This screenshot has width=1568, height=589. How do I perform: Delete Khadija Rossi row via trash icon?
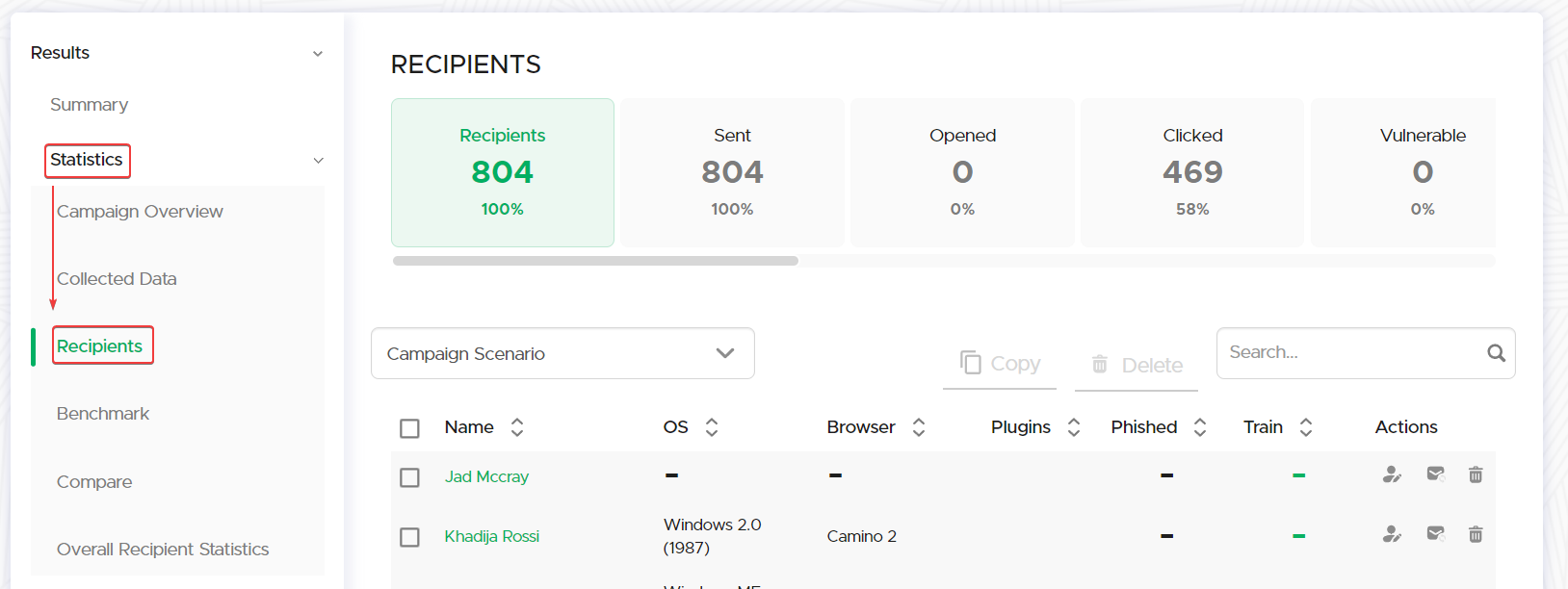click(1476, 534)
